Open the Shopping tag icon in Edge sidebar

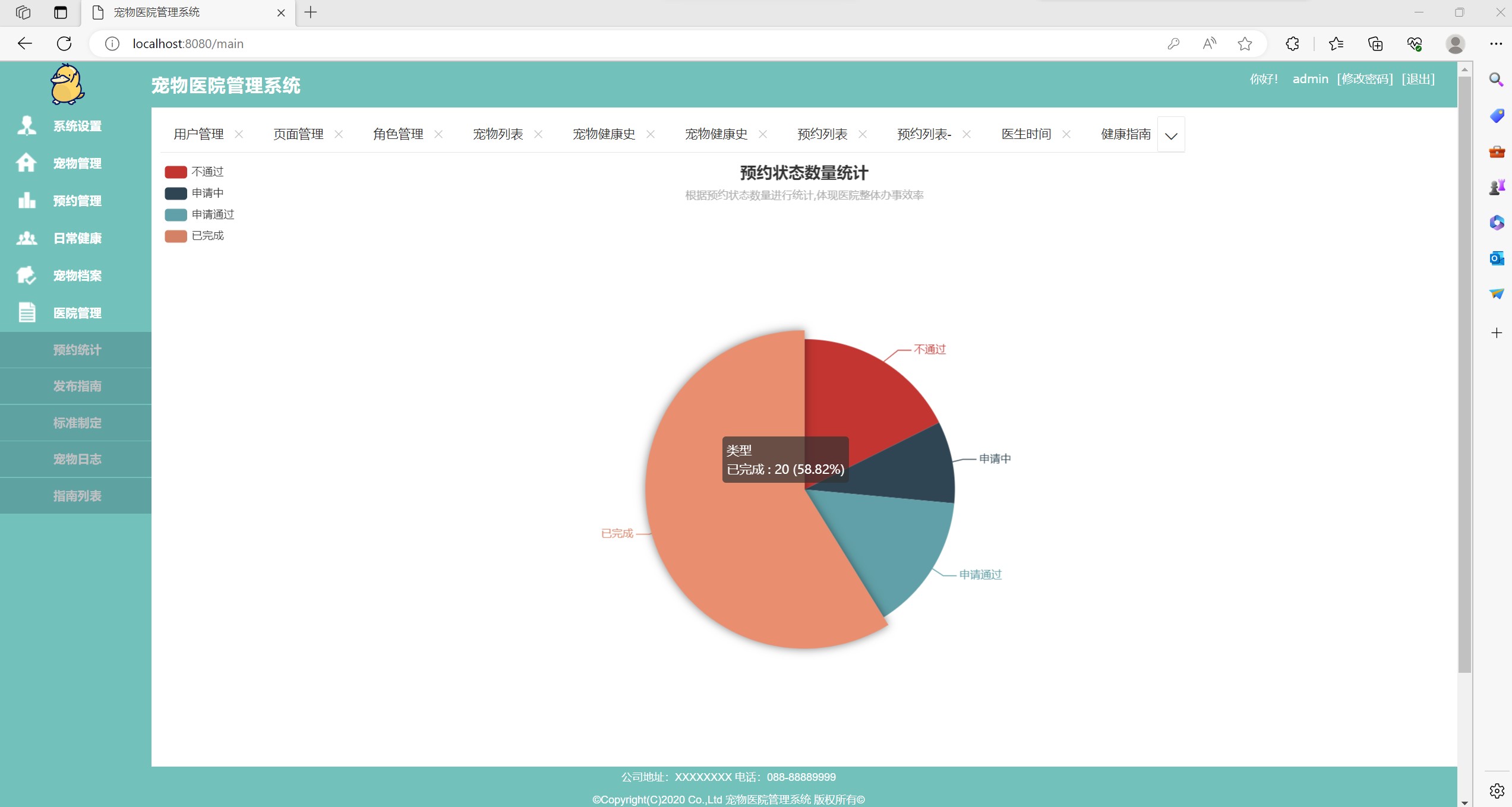(x=1497, y=116)
